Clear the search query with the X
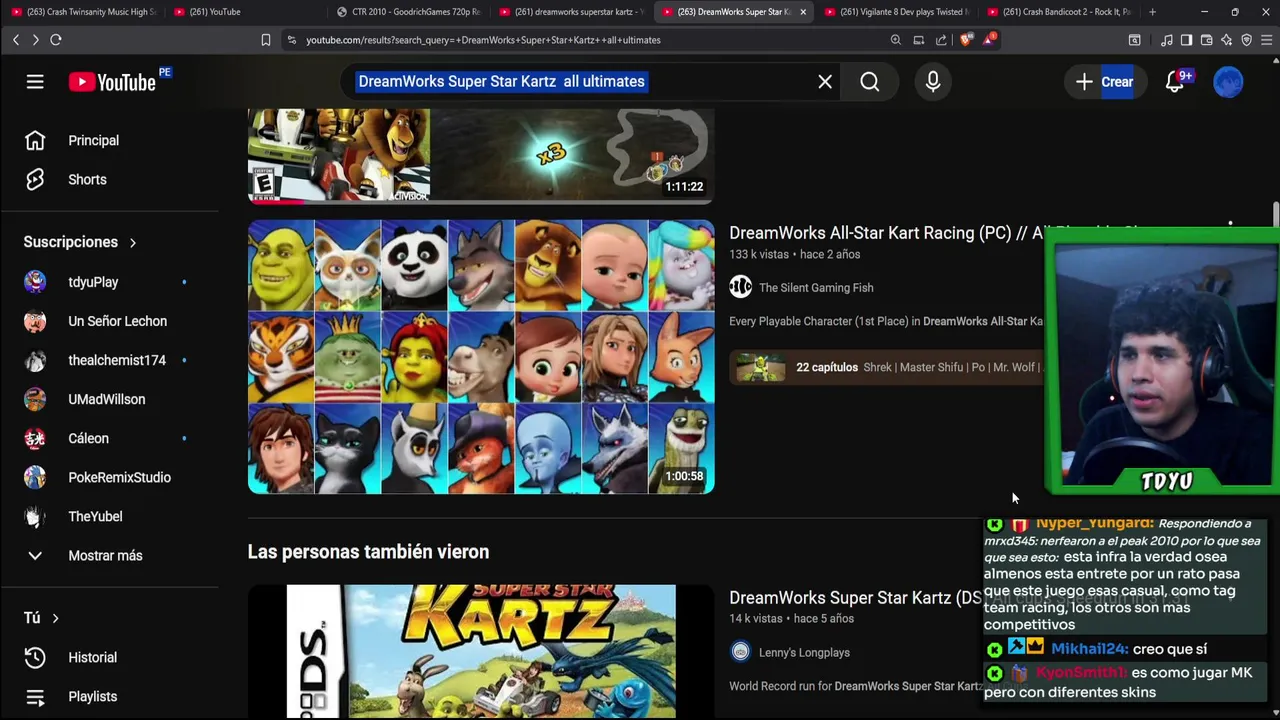The width and height of the screenshot is (1280, 720). [x=825, y=82]
